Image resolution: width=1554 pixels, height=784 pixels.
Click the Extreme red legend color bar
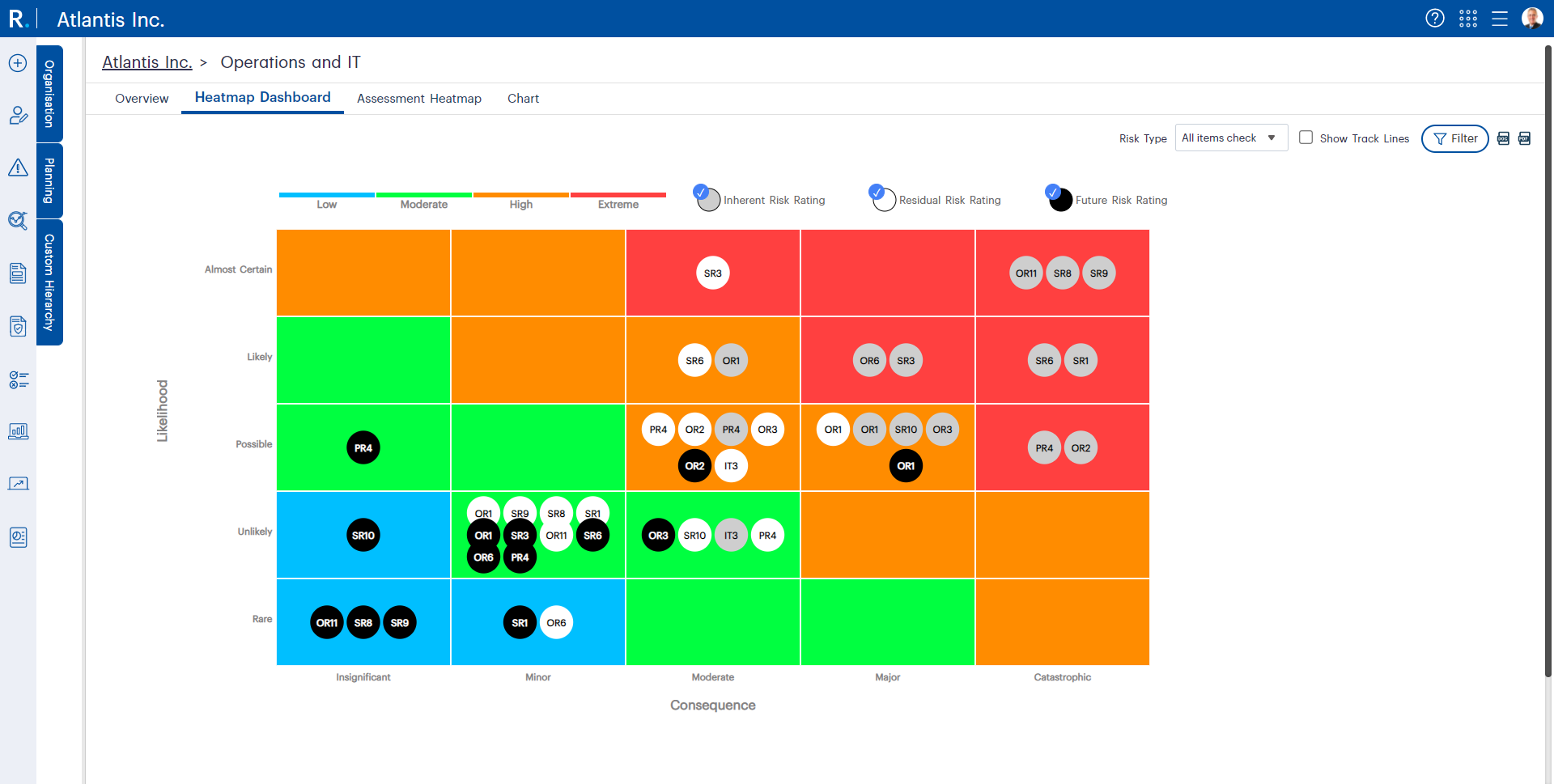[x=618, y=195]
